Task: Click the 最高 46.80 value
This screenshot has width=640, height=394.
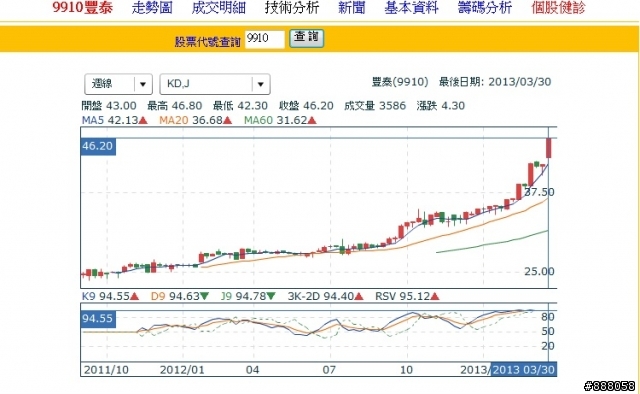Action: (175, 106)
